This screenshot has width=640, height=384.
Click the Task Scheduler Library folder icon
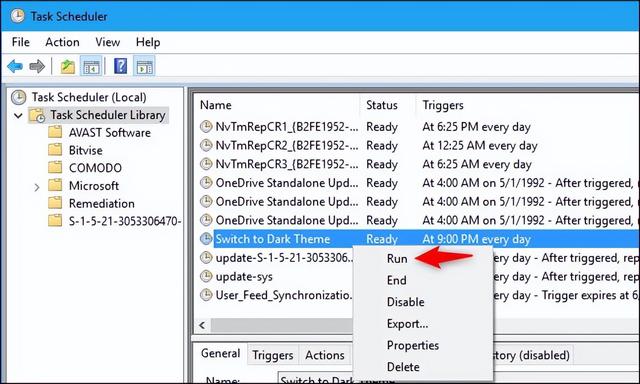click(37, 115)
